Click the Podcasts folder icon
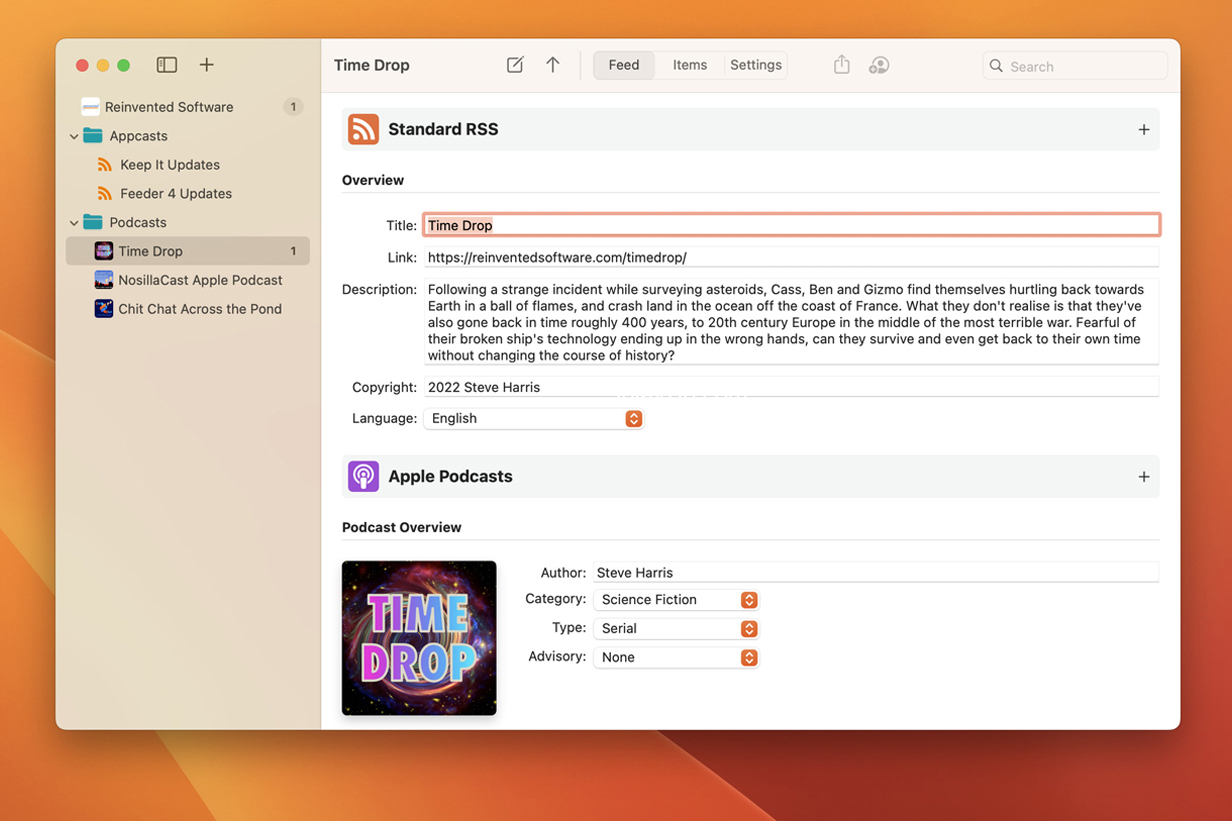1232x821 pixels. click(93, 222)
